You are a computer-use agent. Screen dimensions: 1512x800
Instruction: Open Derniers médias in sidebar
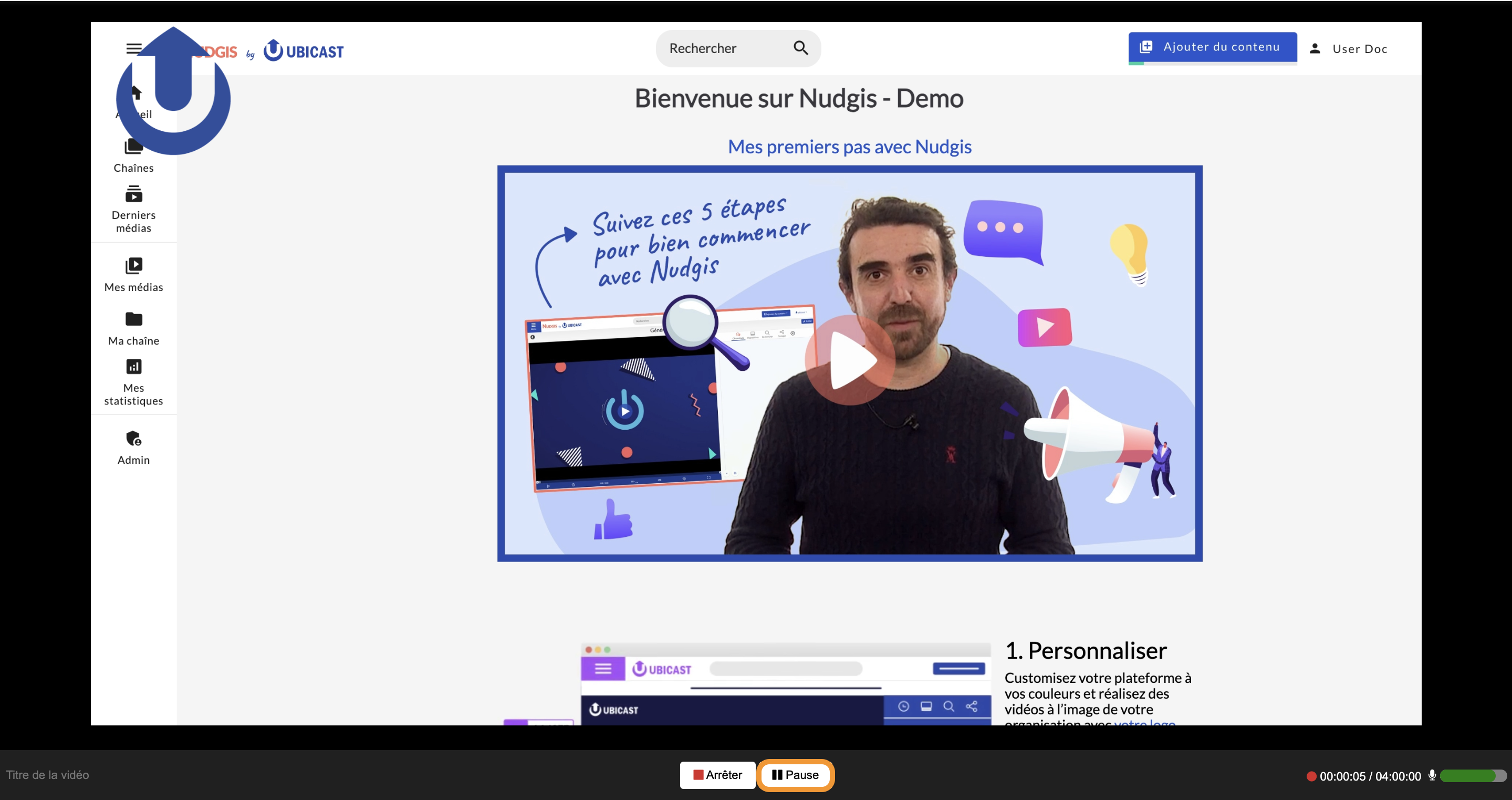point(134,210)
